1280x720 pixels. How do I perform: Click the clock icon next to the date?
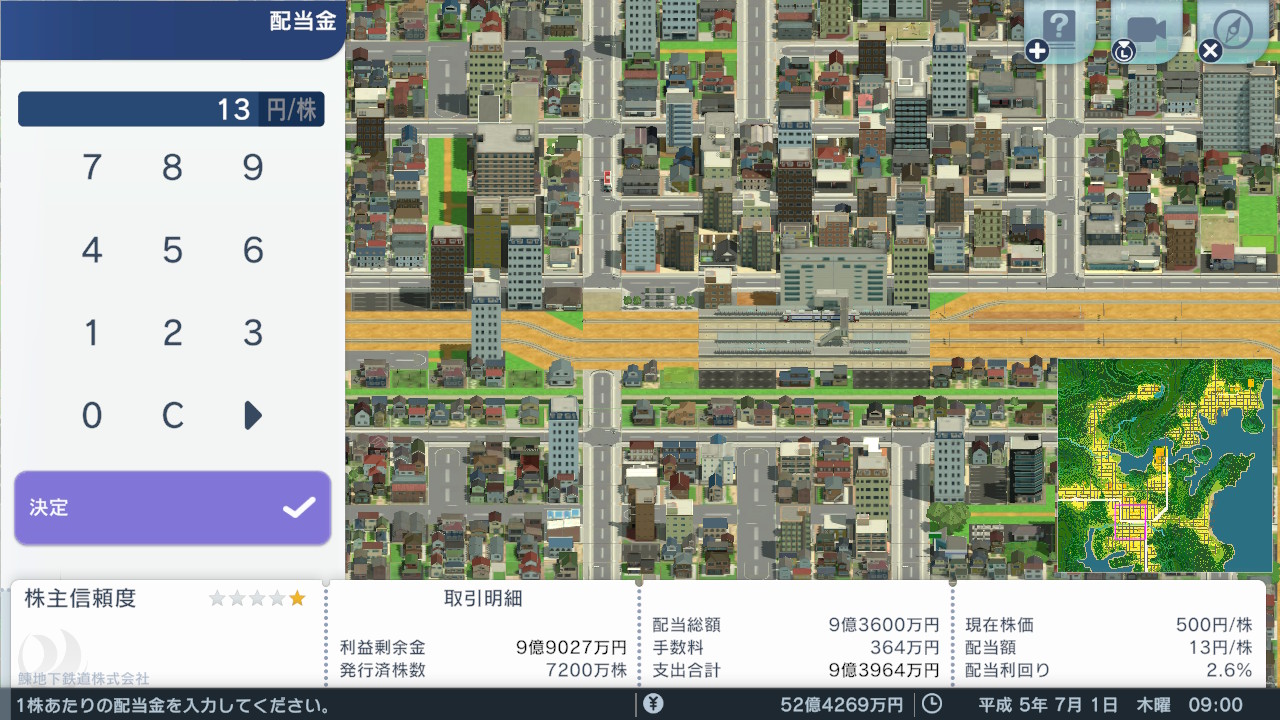[x=932, y=703]
